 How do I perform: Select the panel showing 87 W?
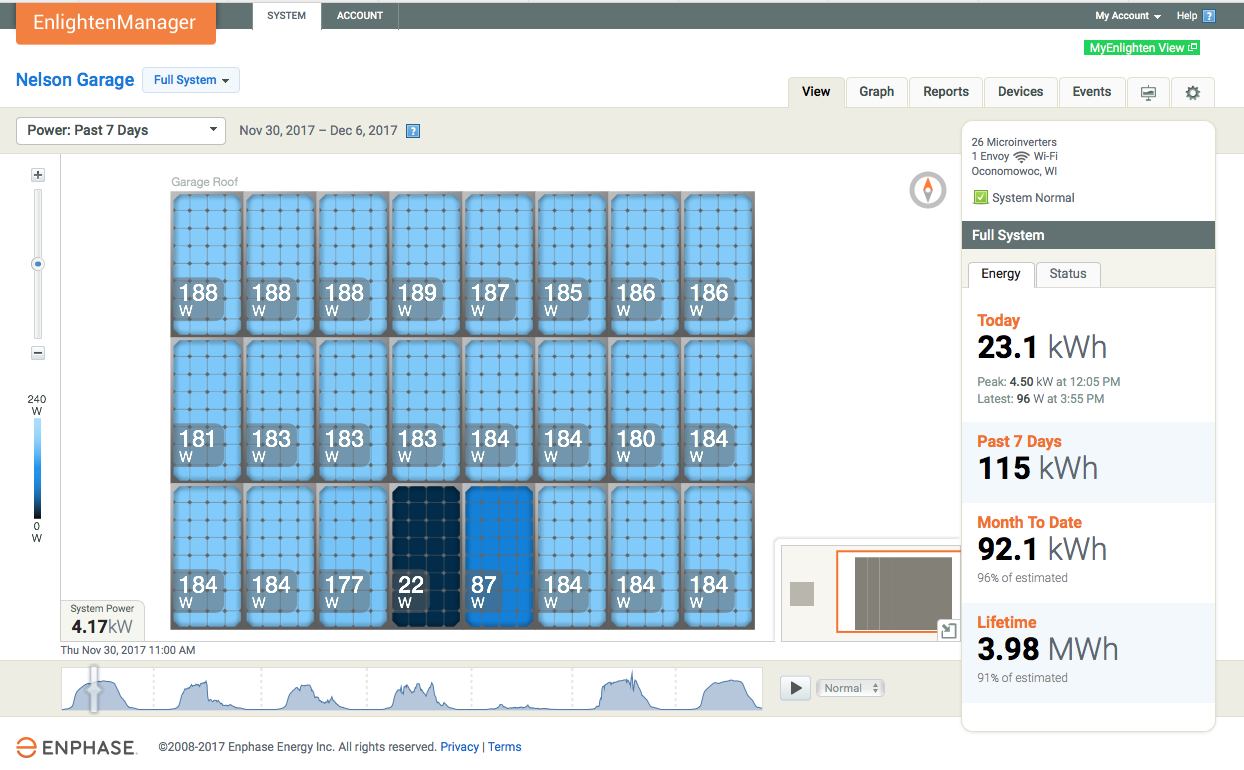(x=499, y=557)
